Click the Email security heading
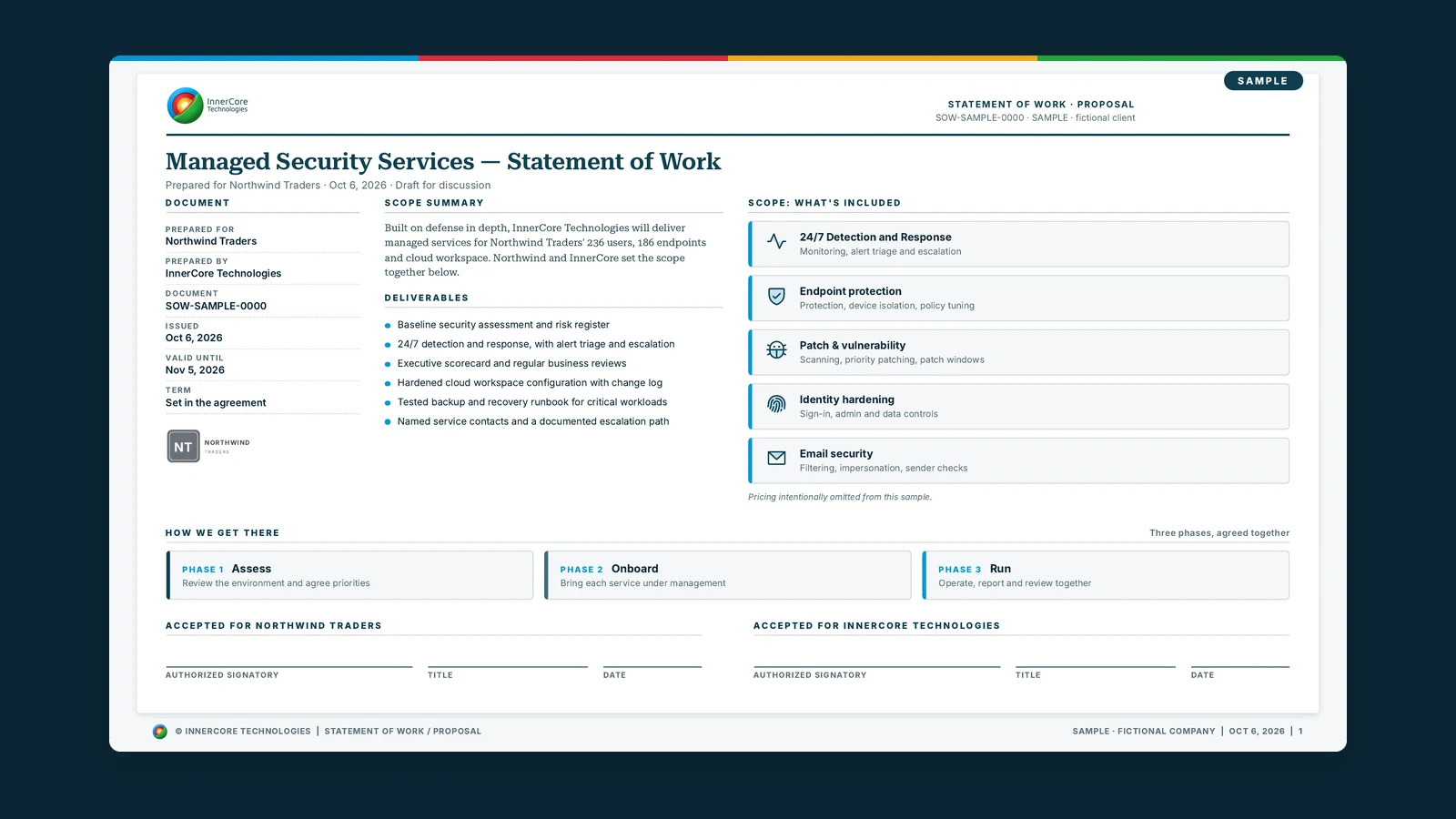This screenshot has width=1456, height=819. coord(836,454)
